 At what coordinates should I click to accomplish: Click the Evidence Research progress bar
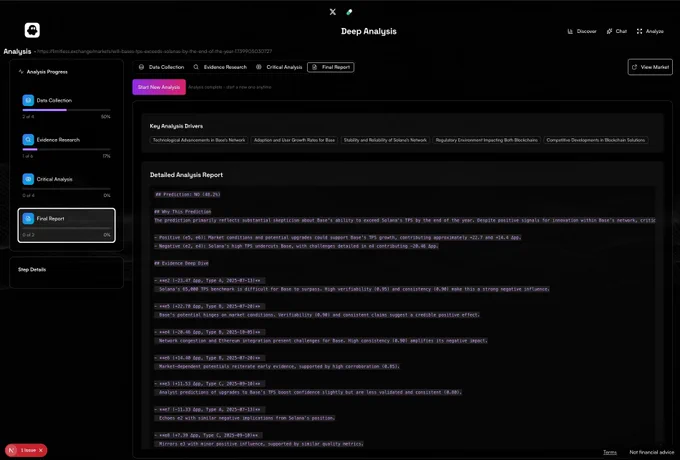coord(66,149)
